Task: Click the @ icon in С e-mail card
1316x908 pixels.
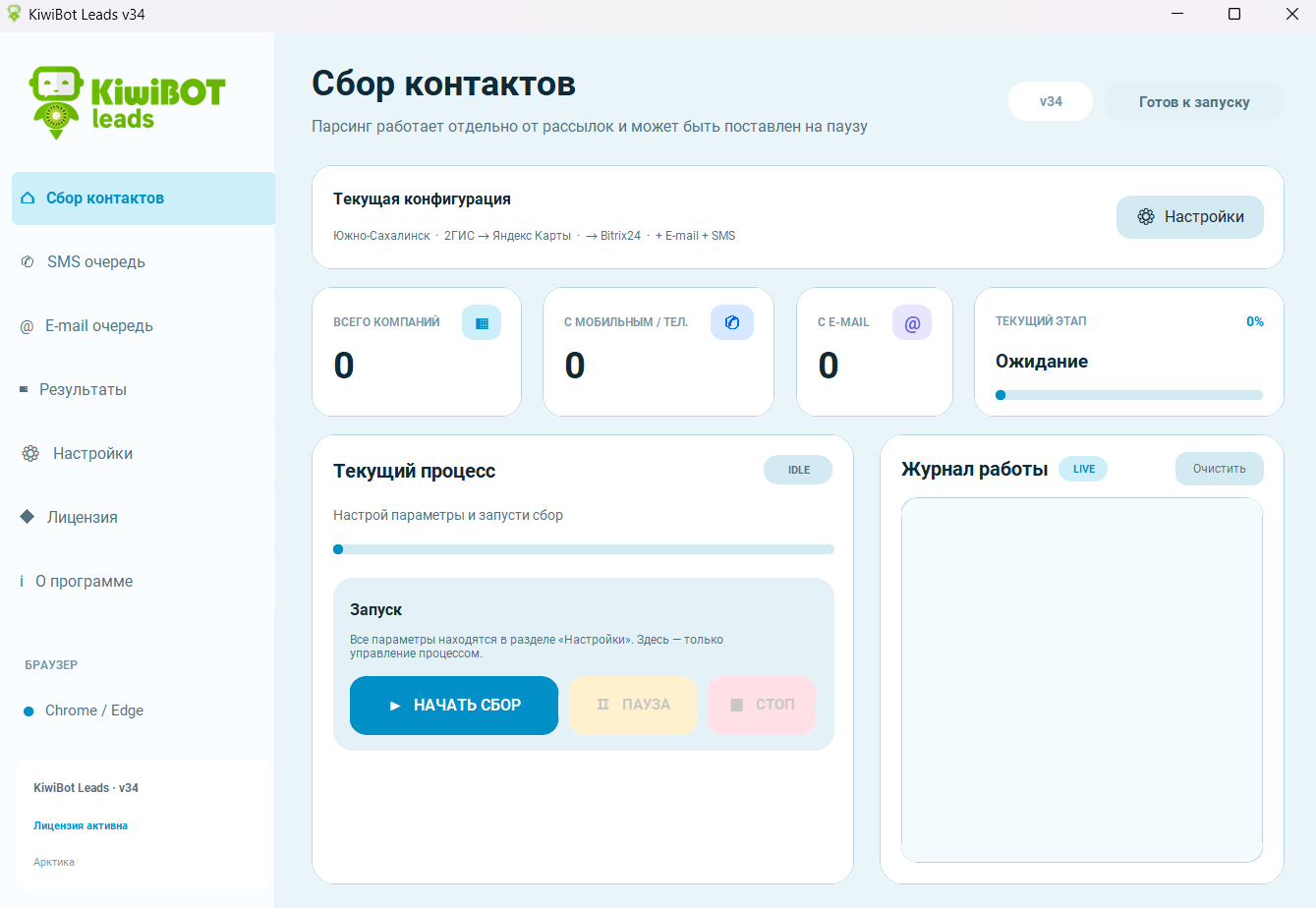Action: click(912, 322)
